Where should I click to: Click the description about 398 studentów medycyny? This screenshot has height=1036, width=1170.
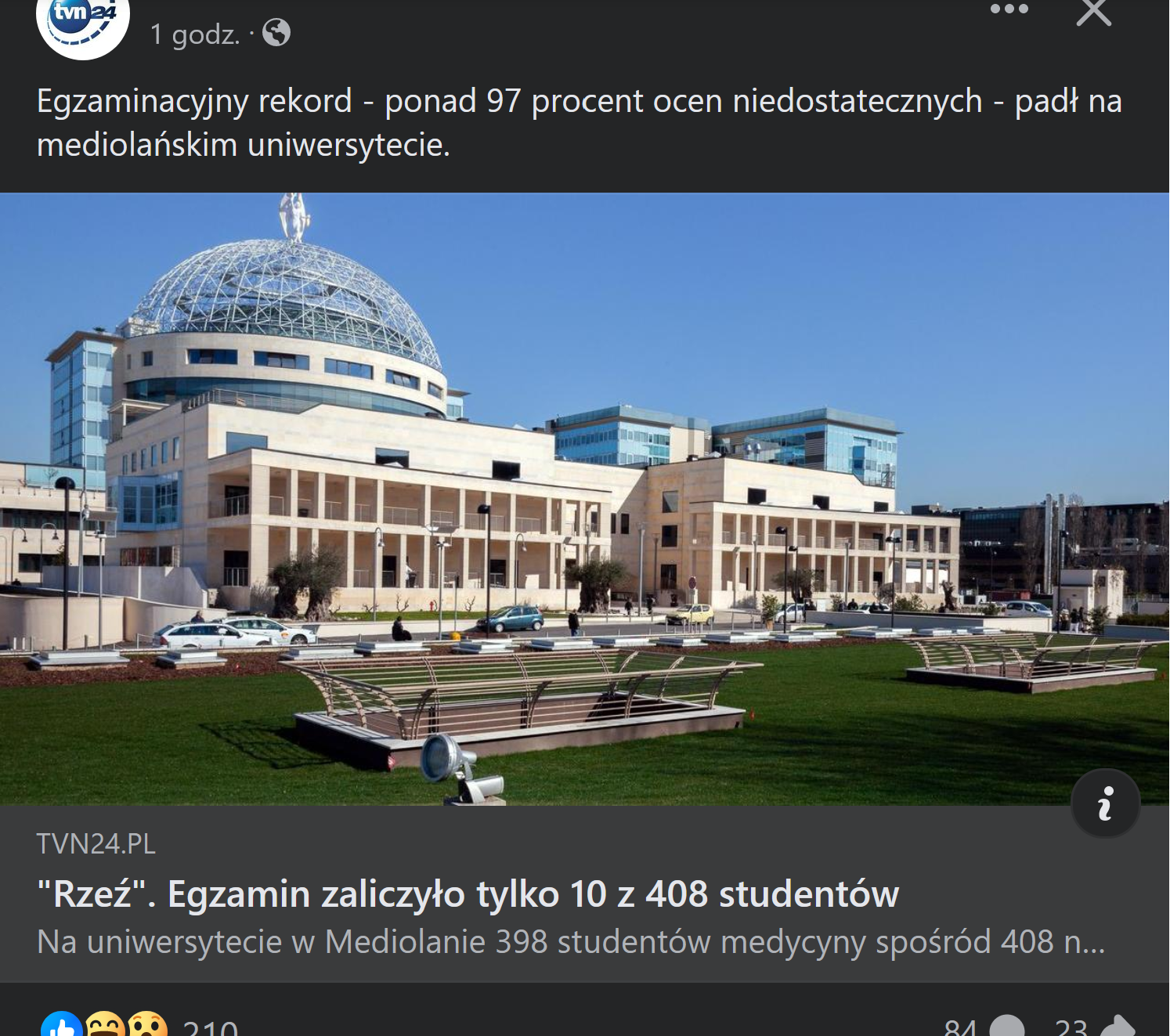(571, 942)
